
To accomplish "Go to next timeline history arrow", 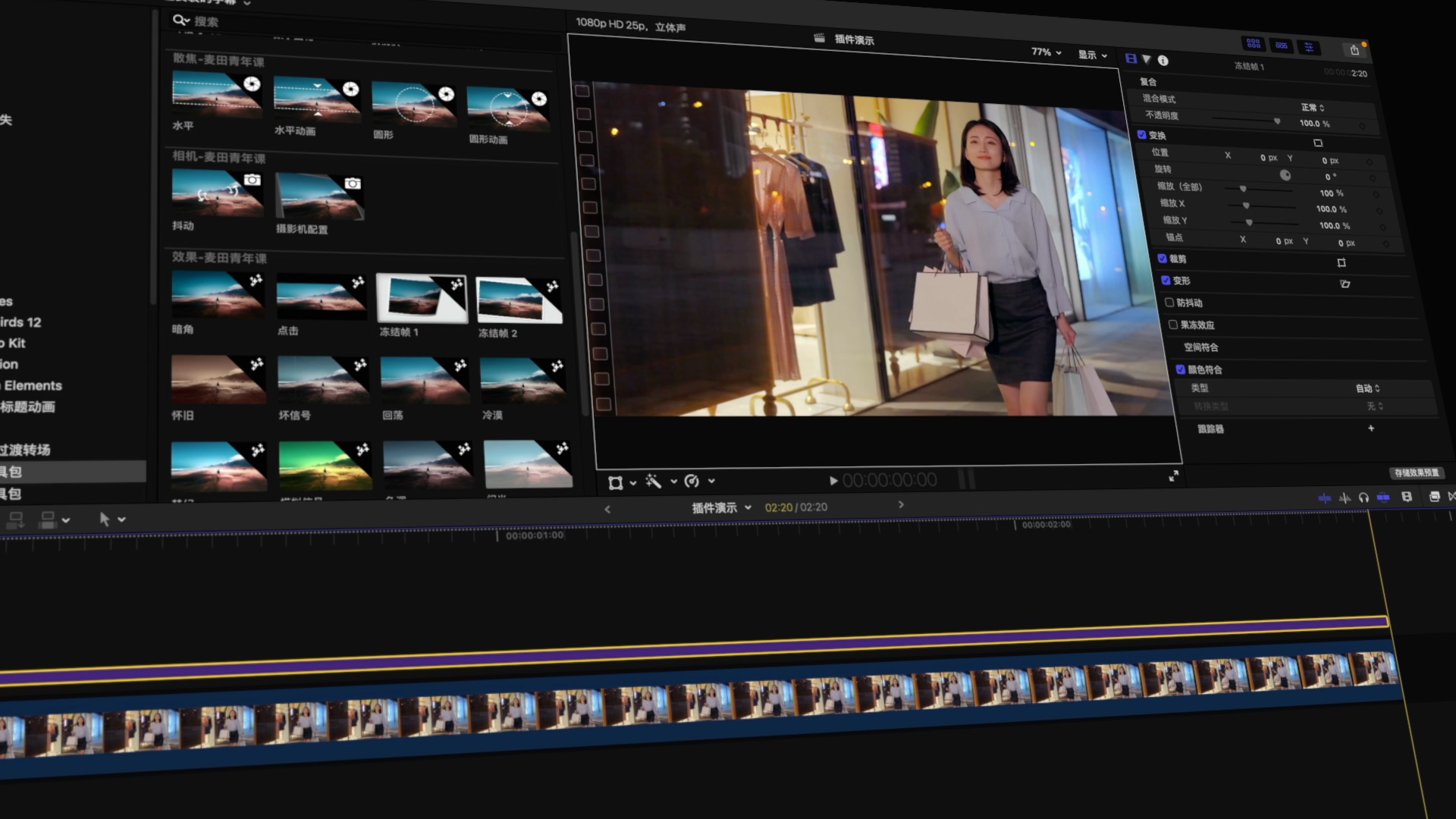I will pos(901,504).
